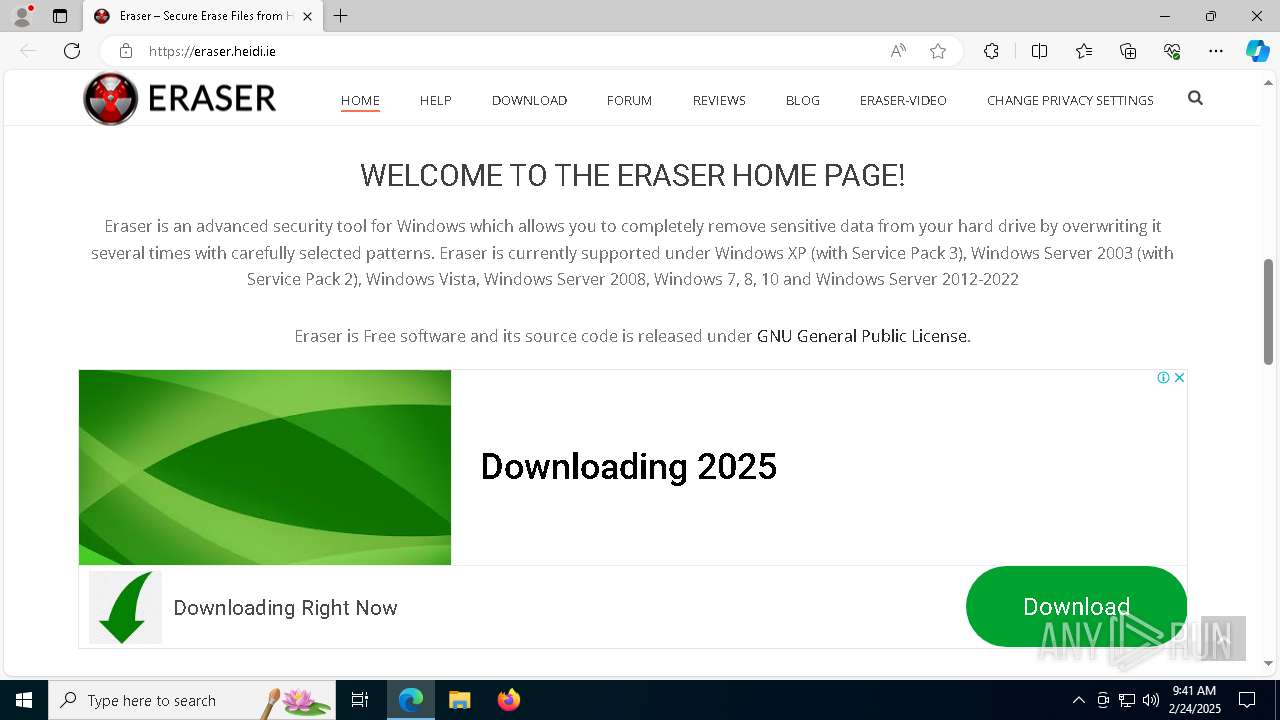Open Browser essentials heart icon
Viewport: 1280px width, 720px height.
pos(1172,51)
